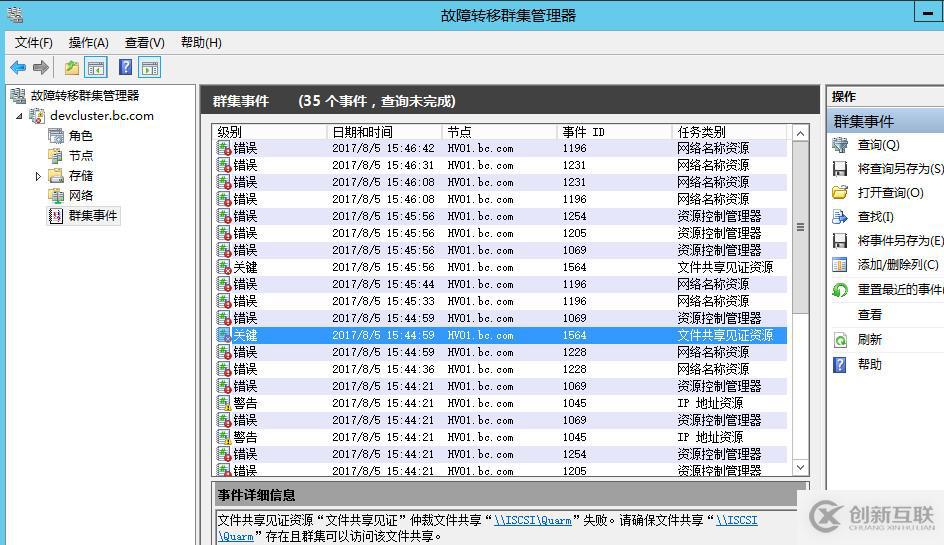Toggle the console tree pane toolbar icon
The height and width of the screenshot is (545, 944).
96,68
